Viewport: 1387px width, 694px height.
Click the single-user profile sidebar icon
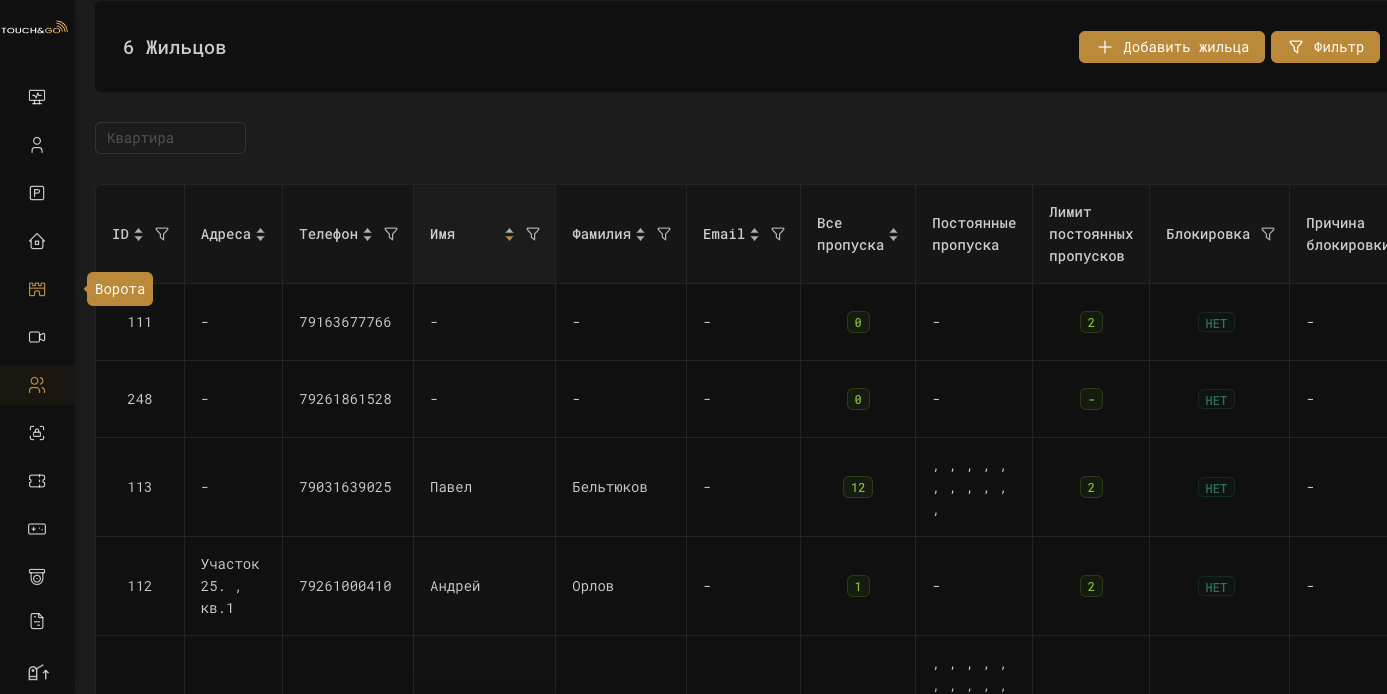37,145
